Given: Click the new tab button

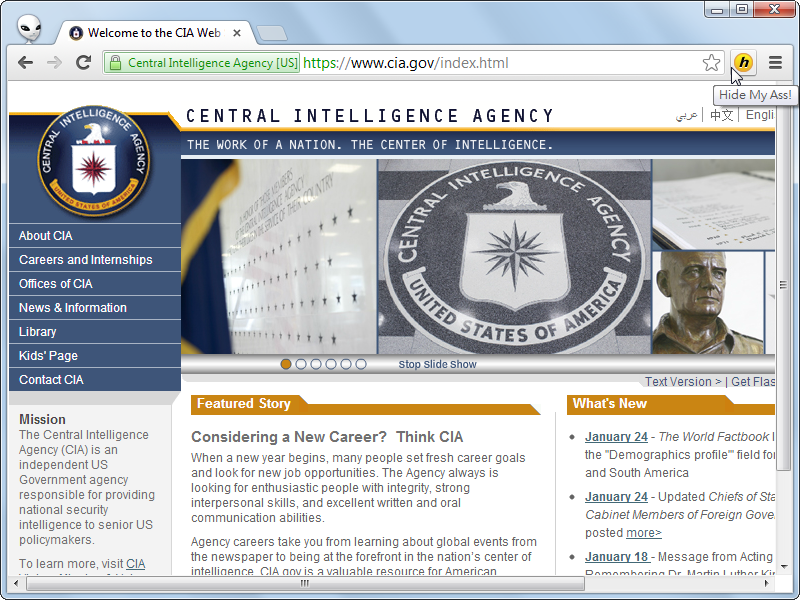Looking at the screenshot, I should point(272,33).
